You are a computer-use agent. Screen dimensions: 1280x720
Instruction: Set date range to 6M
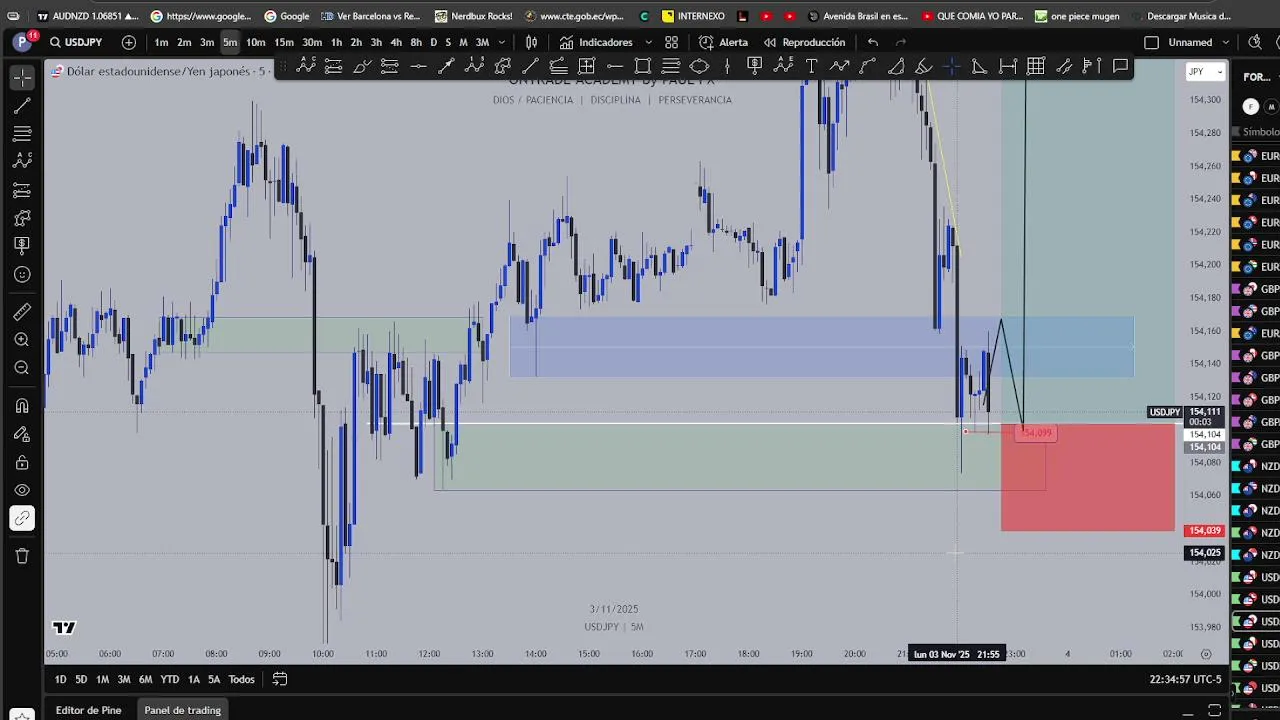[x=145, y=679]
